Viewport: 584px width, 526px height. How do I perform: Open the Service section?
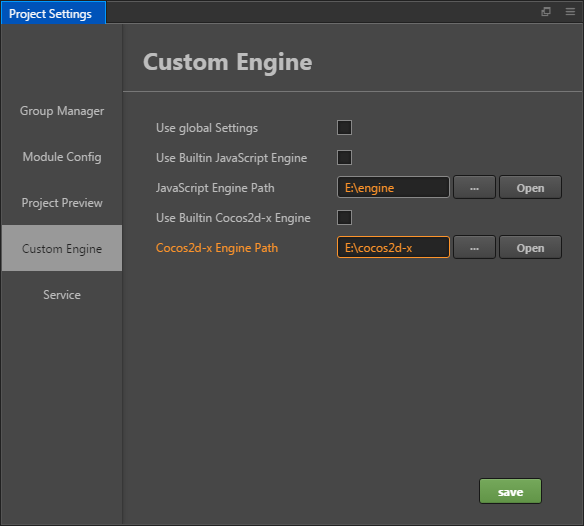click(x=62, y=295)
